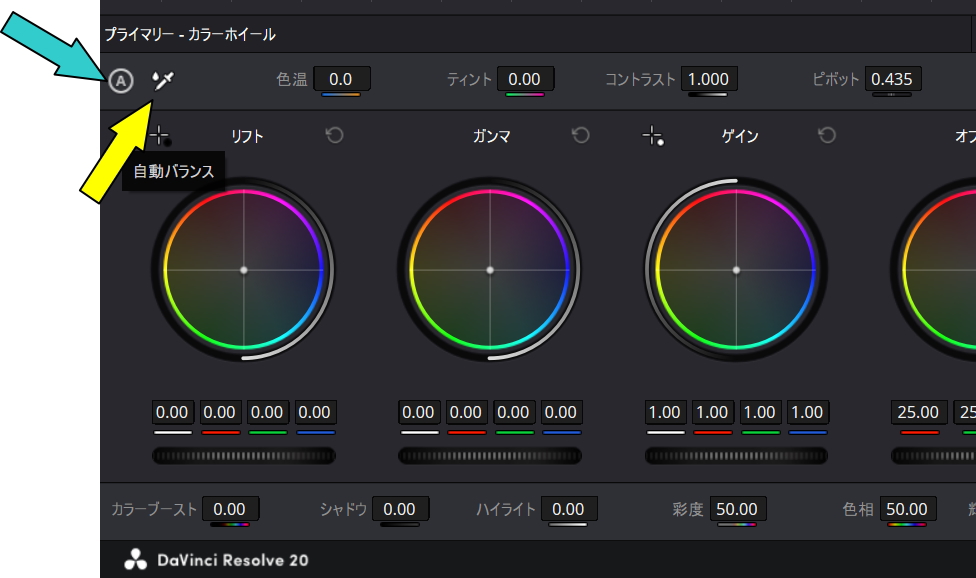Reset the Lift (リフト) color wheel
Screen dimensions: 976x578
[x=334, y=135]
